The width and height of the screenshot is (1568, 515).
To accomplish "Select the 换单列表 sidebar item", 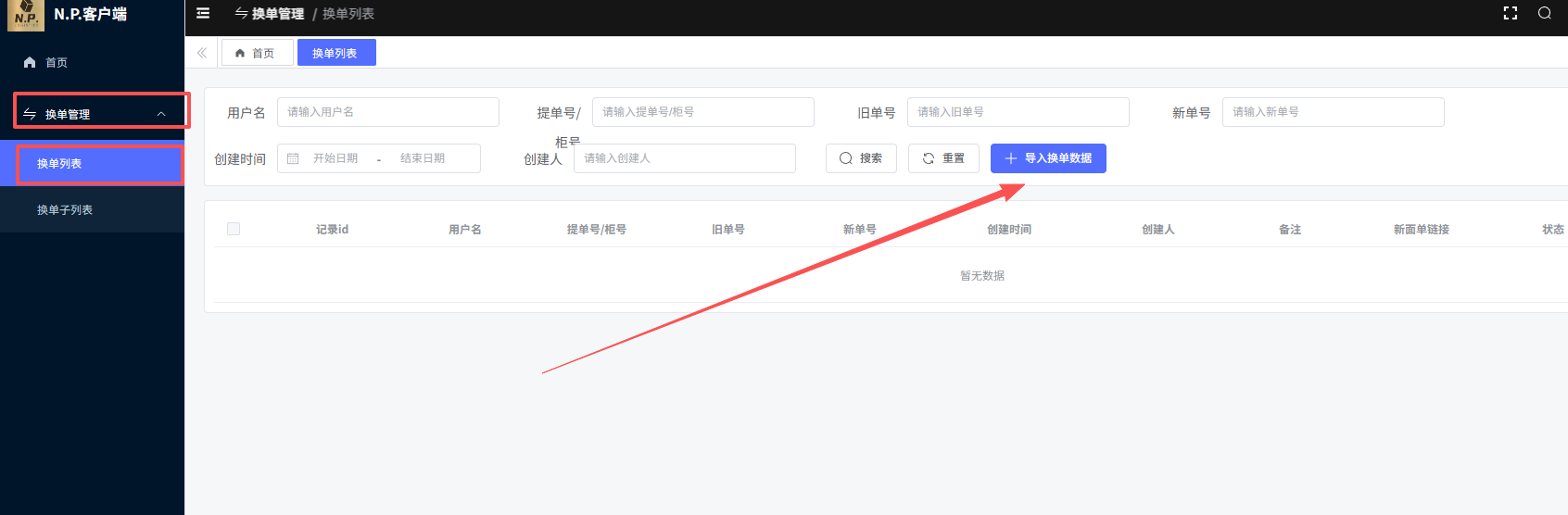I will 59,164.
